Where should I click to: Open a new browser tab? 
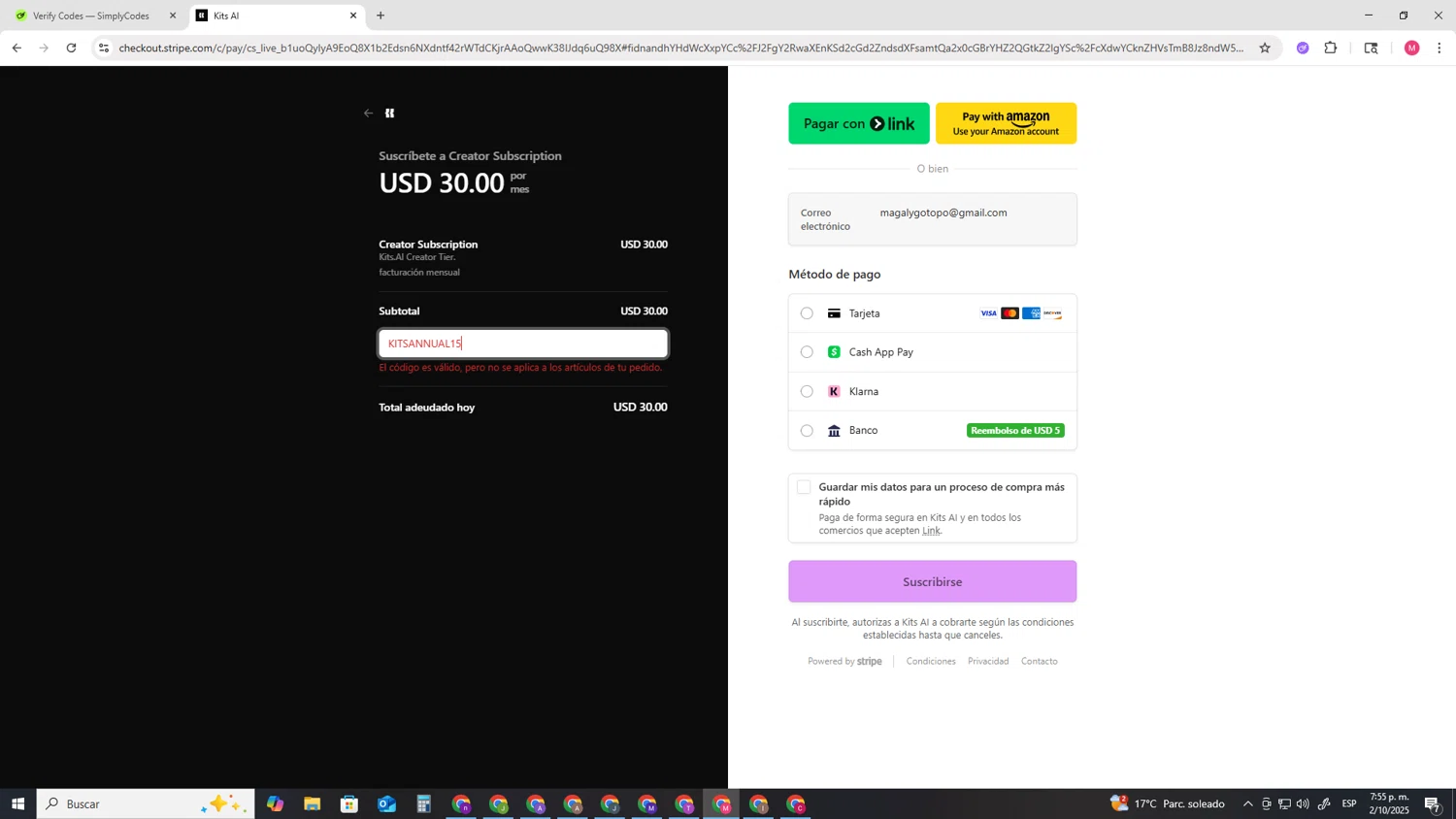381,16
